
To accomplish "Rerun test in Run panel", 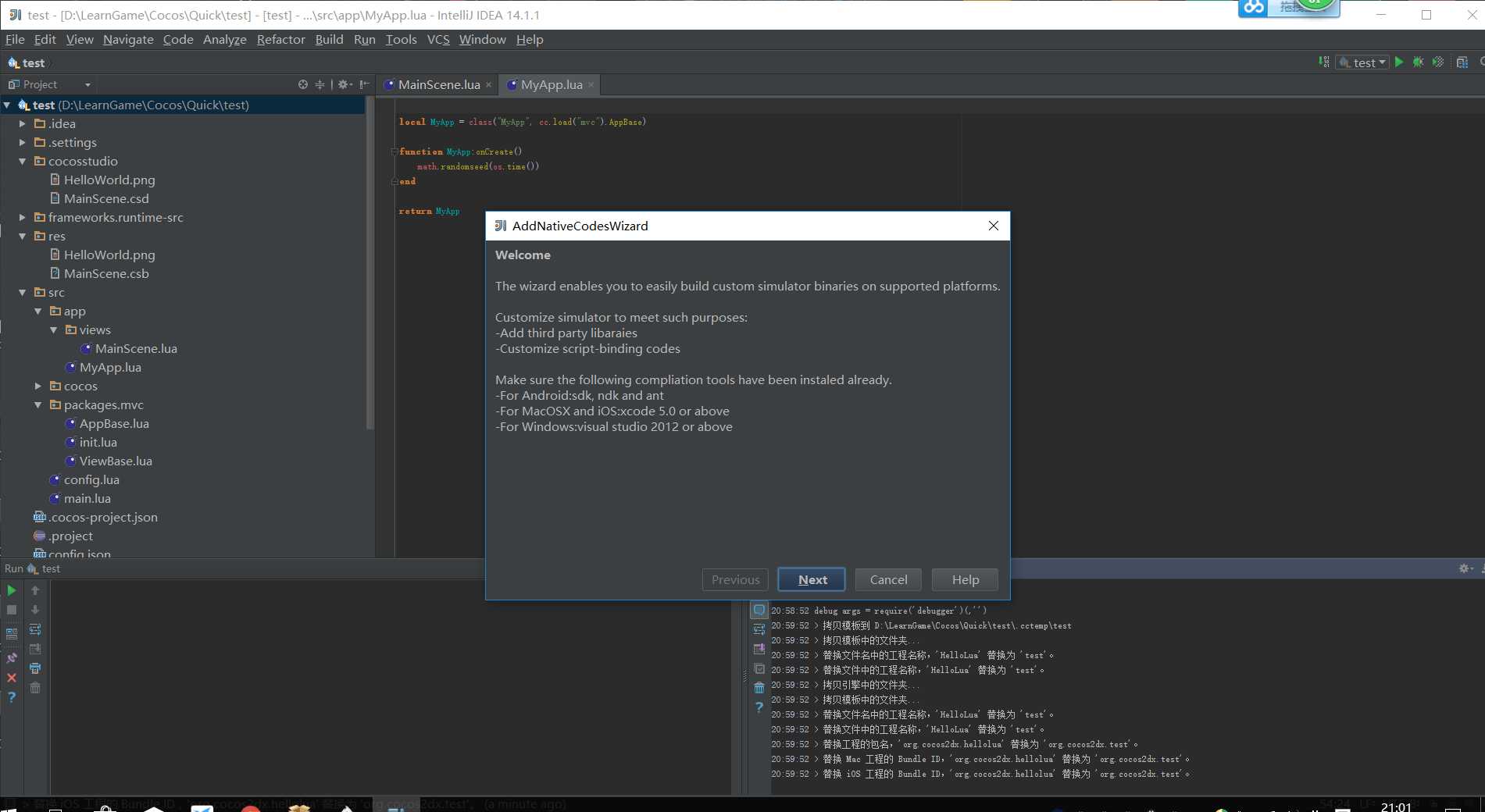I will (x=12, y=590).
